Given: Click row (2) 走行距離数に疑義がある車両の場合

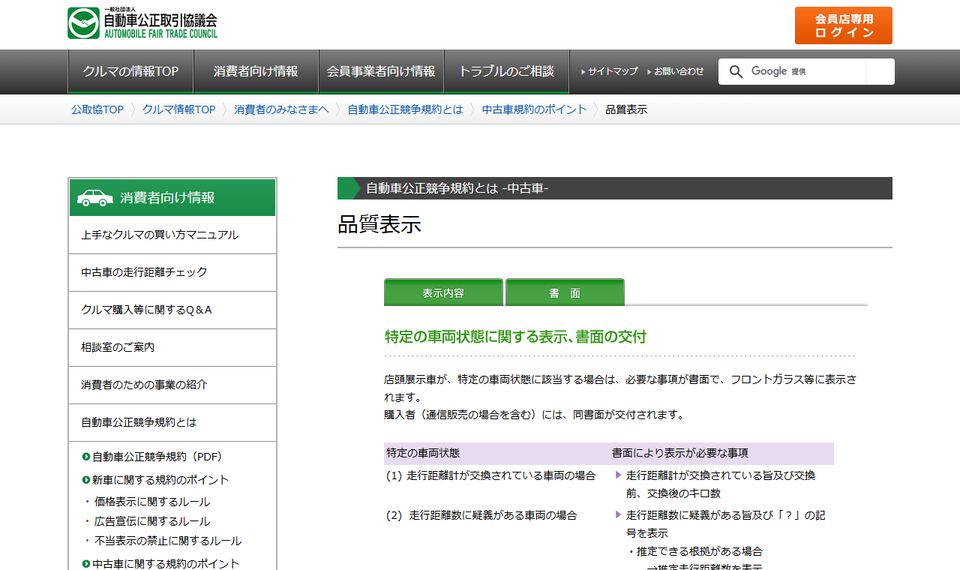Looking at the screenshot, I should 481,516.
